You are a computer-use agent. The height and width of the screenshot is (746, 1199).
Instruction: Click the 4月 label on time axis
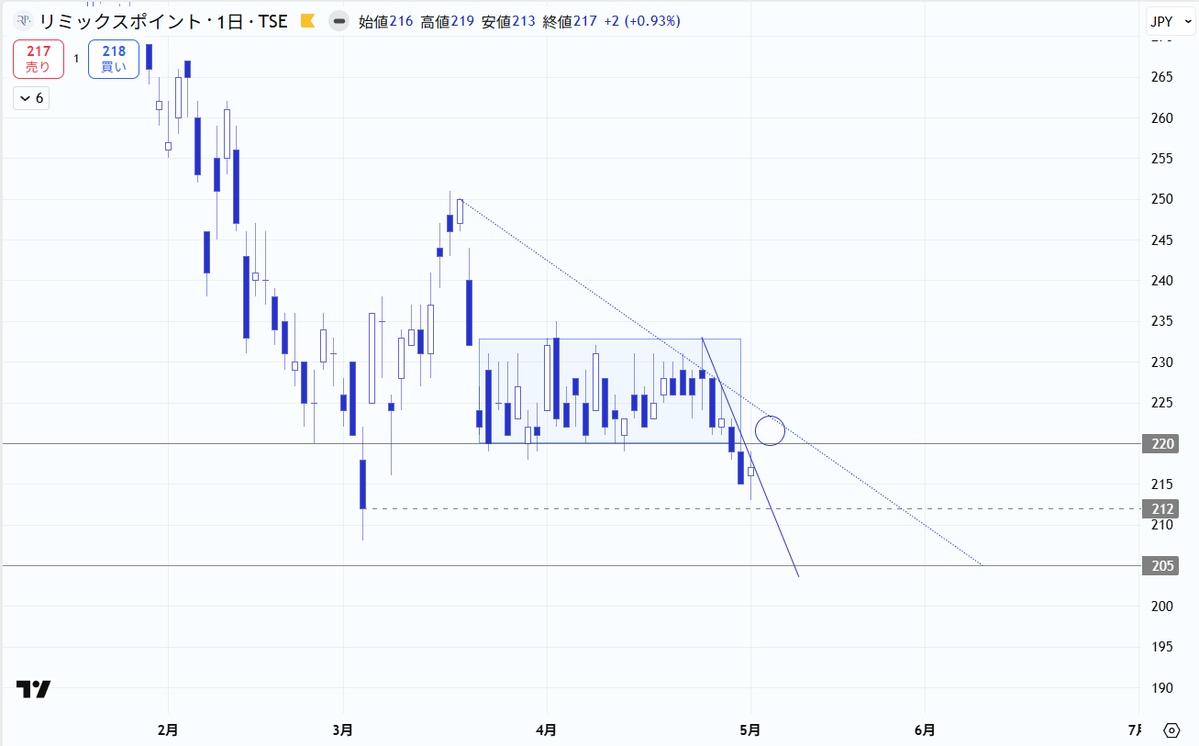pos(546,730)
